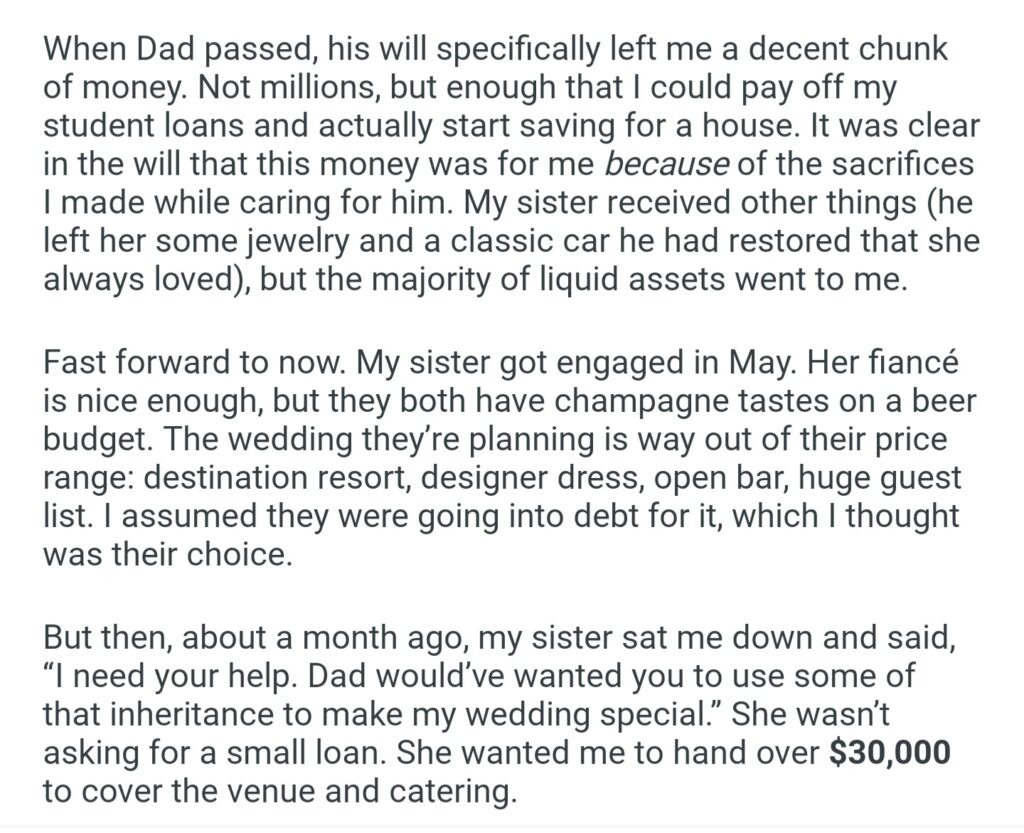Click the words "But then"
Image resolution: width=1024 pixels, height=833 pixels.
pyautogui.click(x=103, y=636)
